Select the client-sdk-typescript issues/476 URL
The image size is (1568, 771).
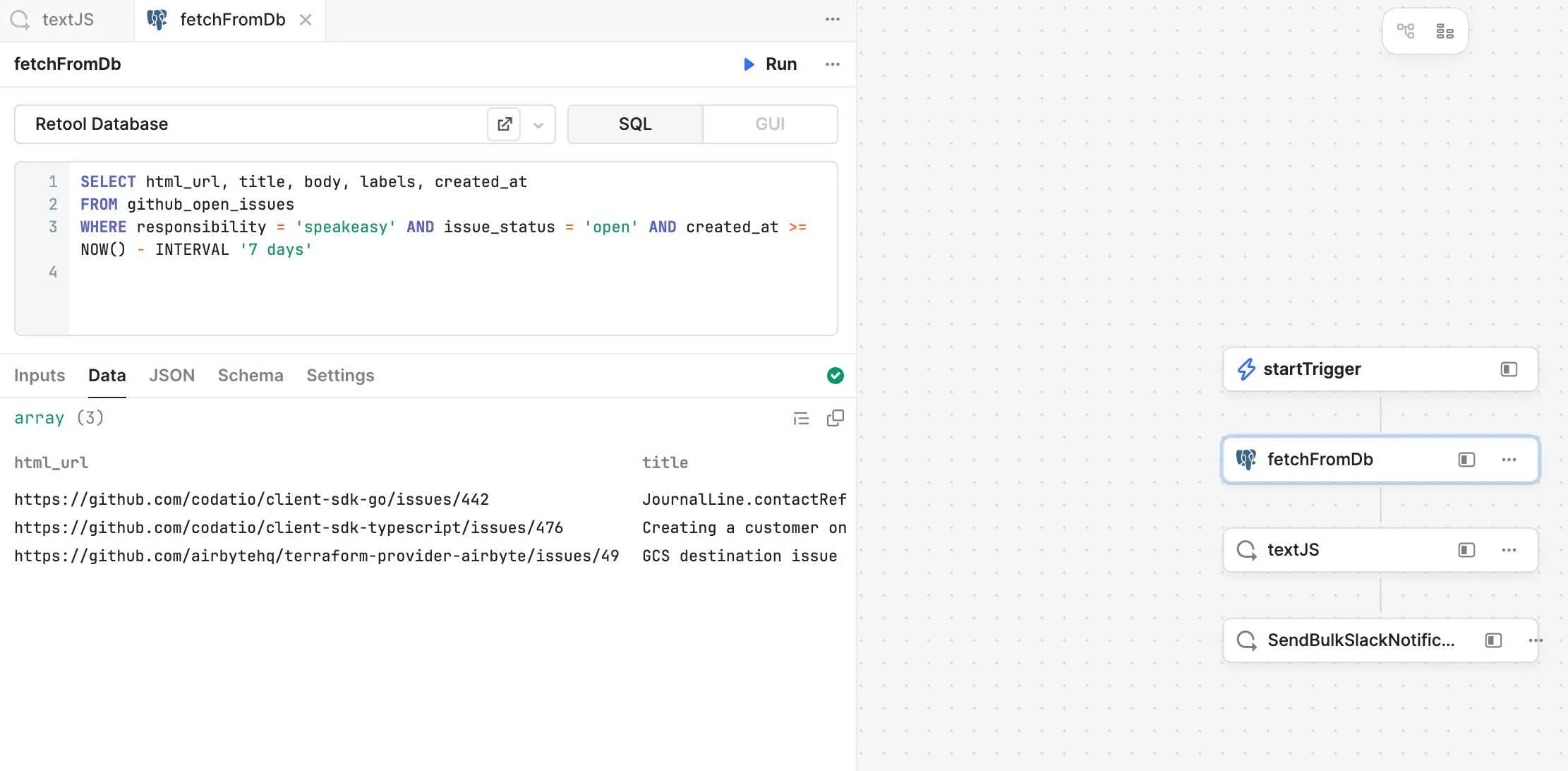pos(289,528)
